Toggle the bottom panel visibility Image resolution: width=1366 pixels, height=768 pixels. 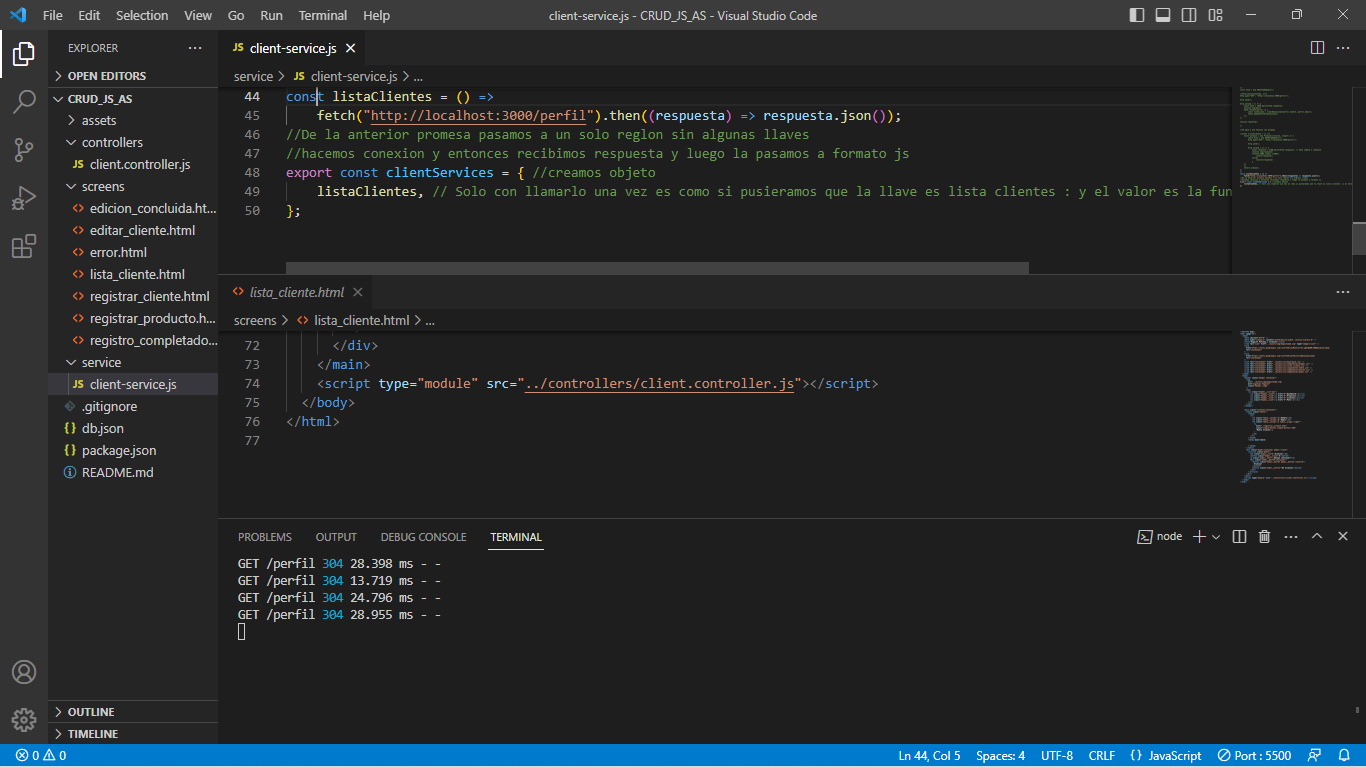1163,15
